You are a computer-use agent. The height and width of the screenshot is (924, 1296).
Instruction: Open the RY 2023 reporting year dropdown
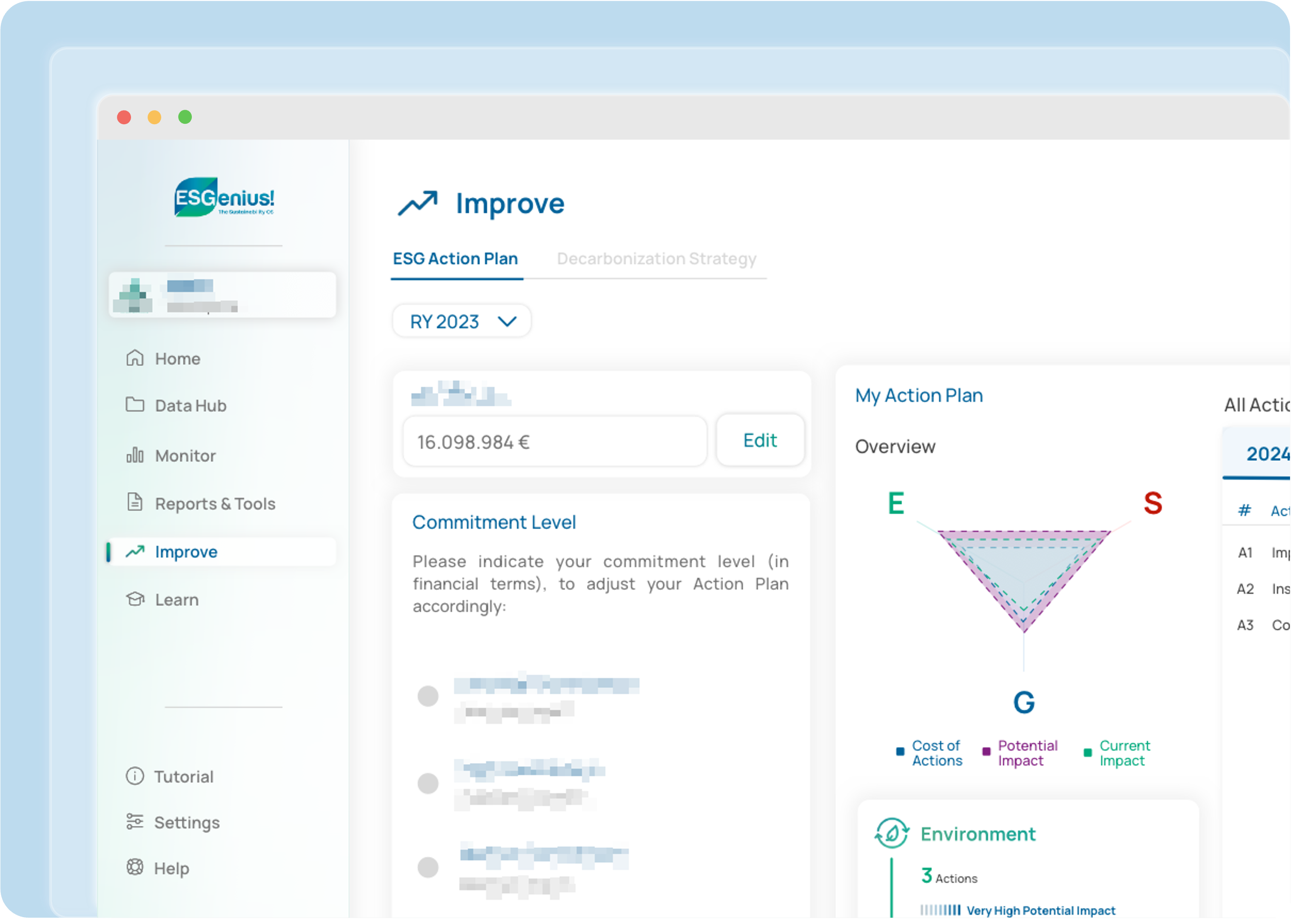coord(461,321)
